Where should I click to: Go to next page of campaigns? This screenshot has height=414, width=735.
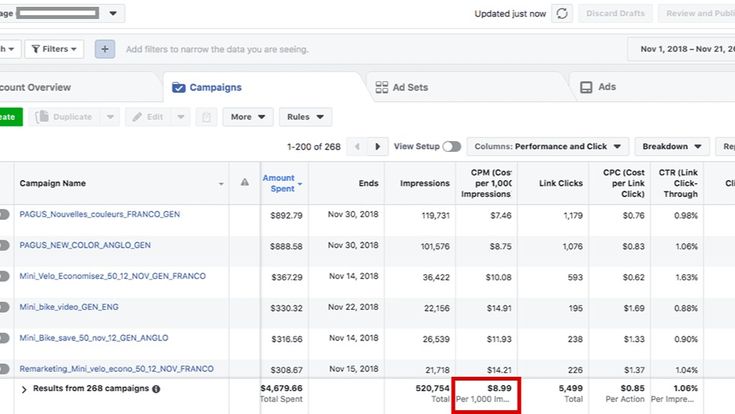378,146
